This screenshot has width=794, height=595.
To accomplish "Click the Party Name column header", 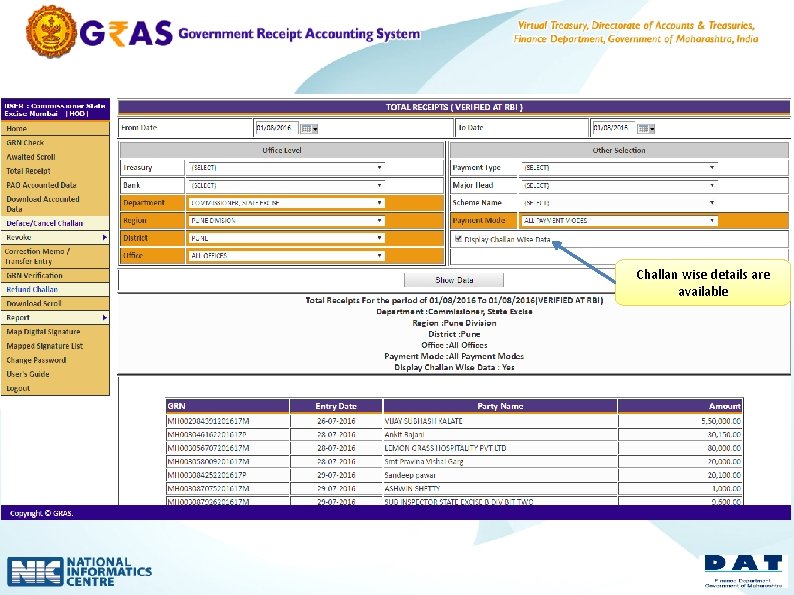I will pos(500,406).
